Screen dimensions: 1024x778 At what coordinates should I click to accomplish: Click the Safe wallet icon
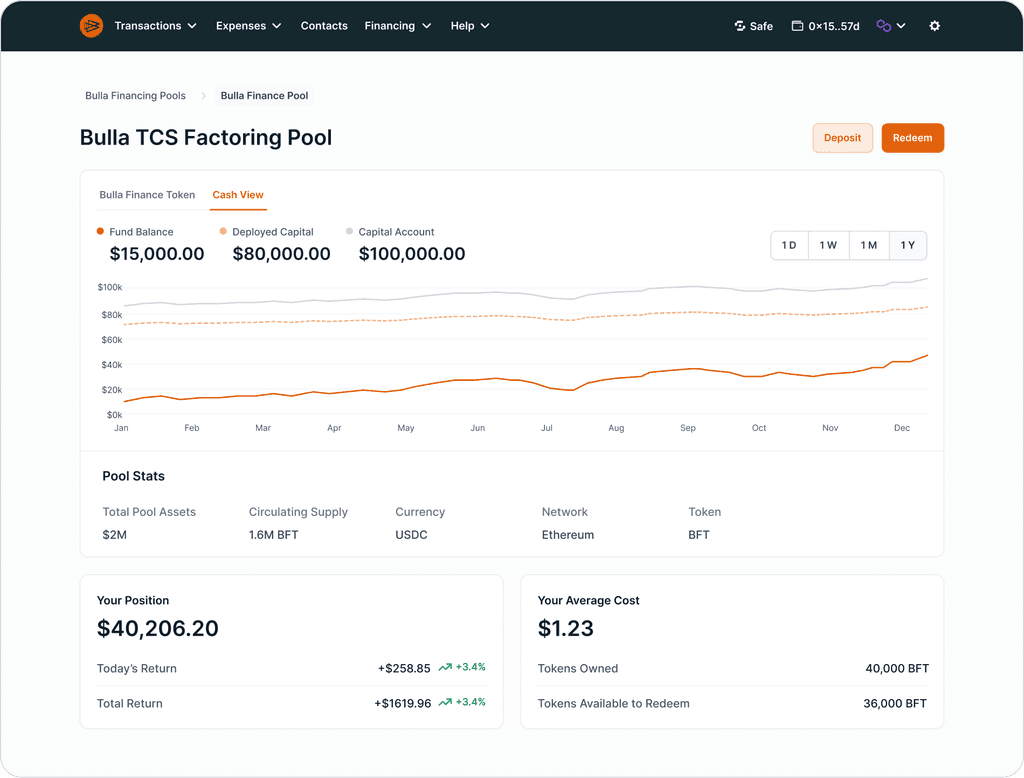tap(740, 26)
